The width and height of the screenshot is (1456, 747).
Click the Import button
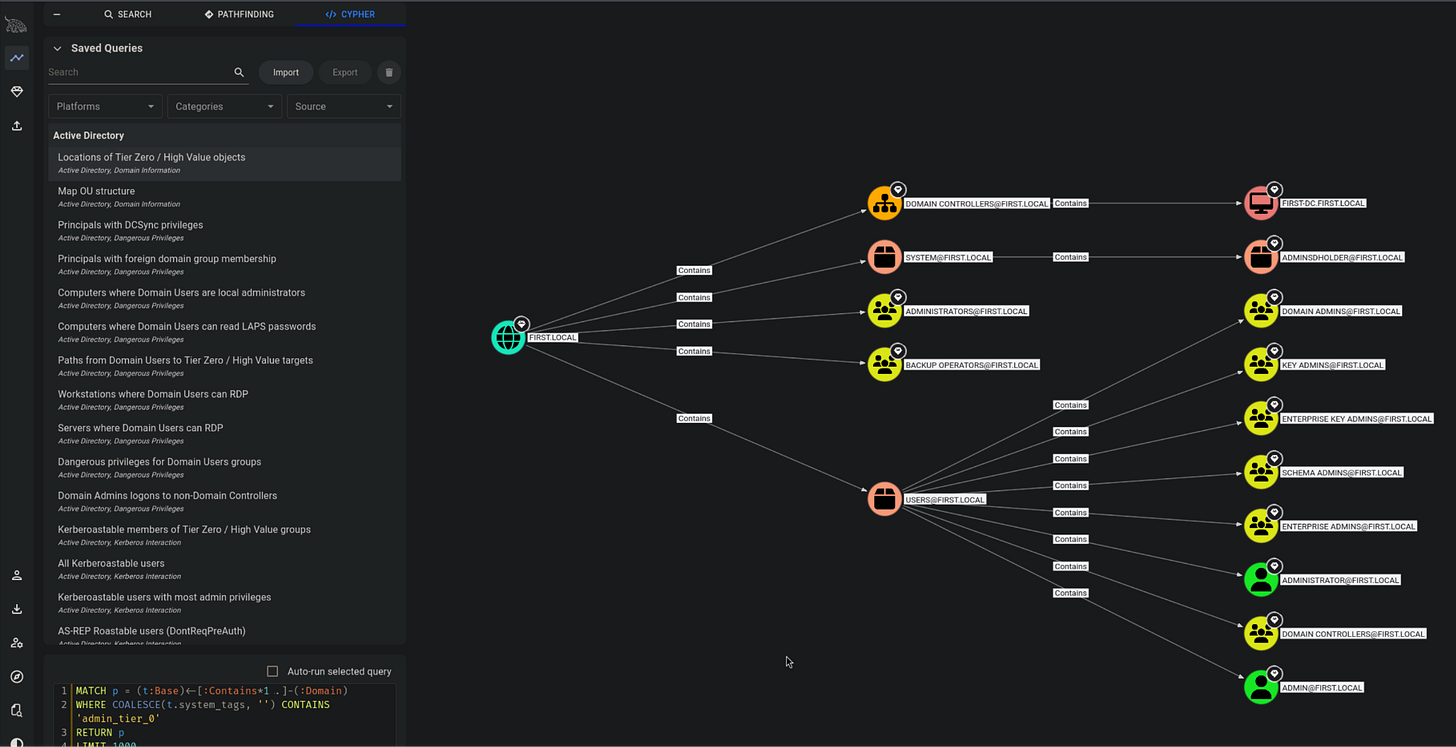[x=286, y=72]
